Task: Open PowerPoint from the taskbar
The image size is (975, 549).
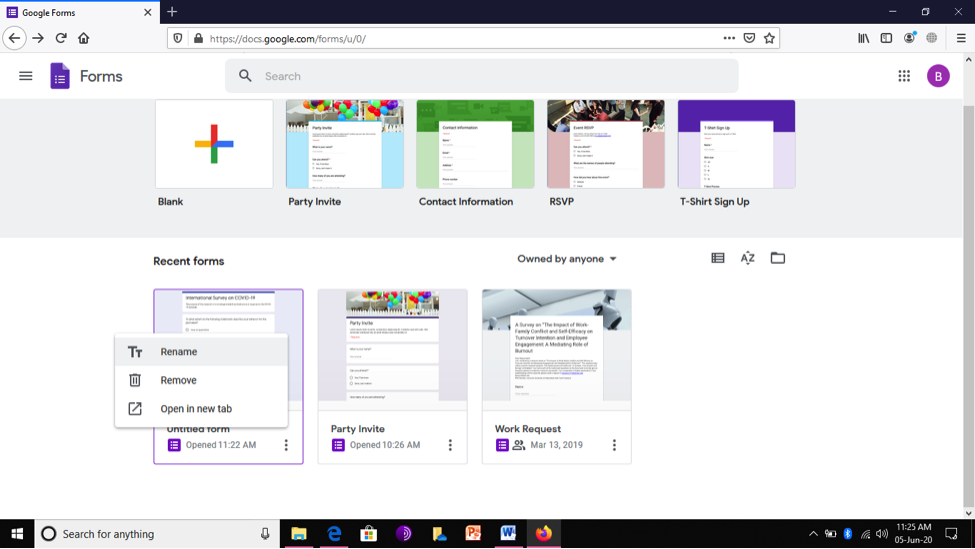Action: 473,534
